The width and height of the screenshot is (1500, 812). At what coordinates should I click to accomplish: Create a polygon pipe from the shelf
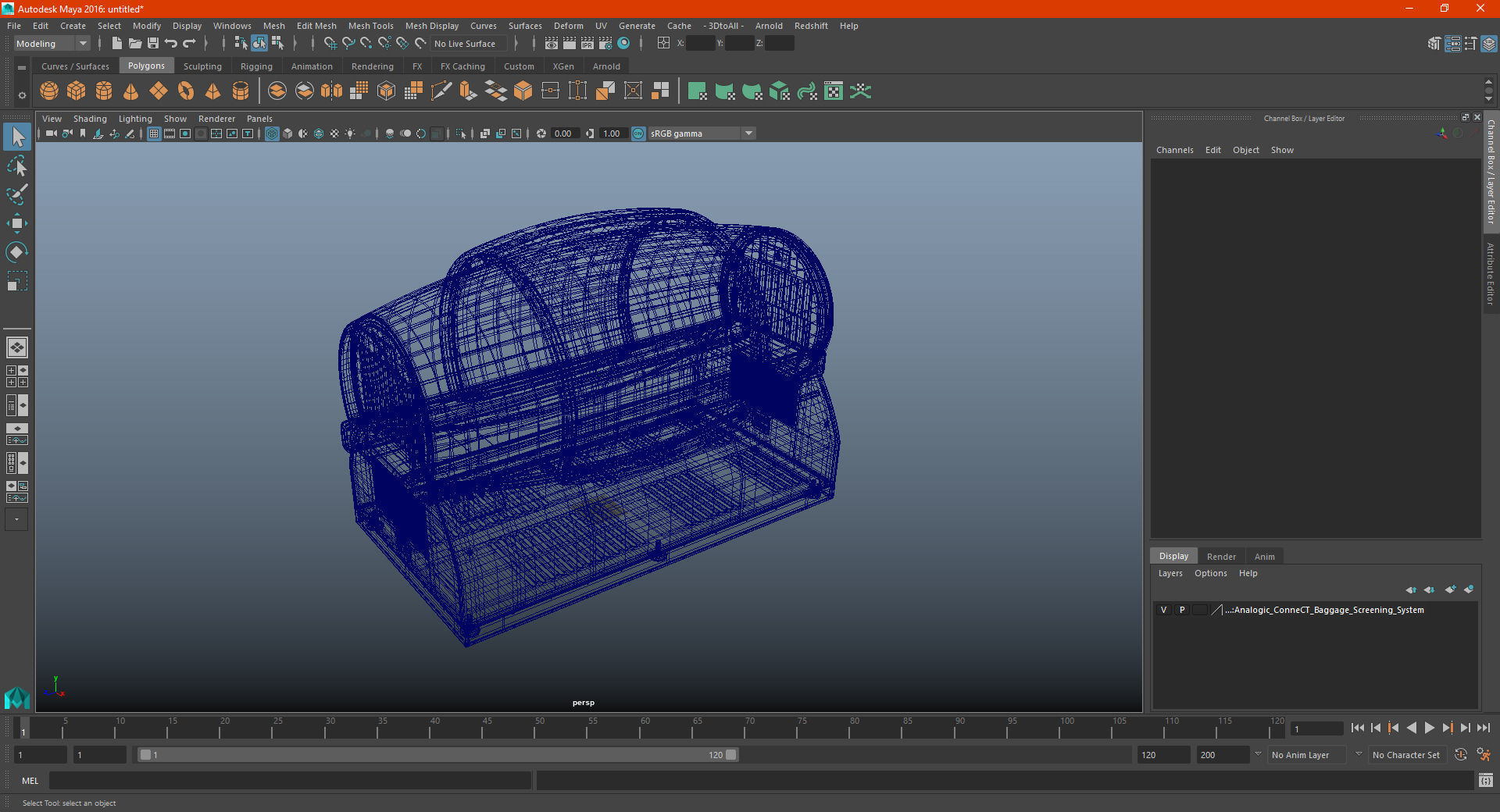pyautogui.click(x=241, y=91)
